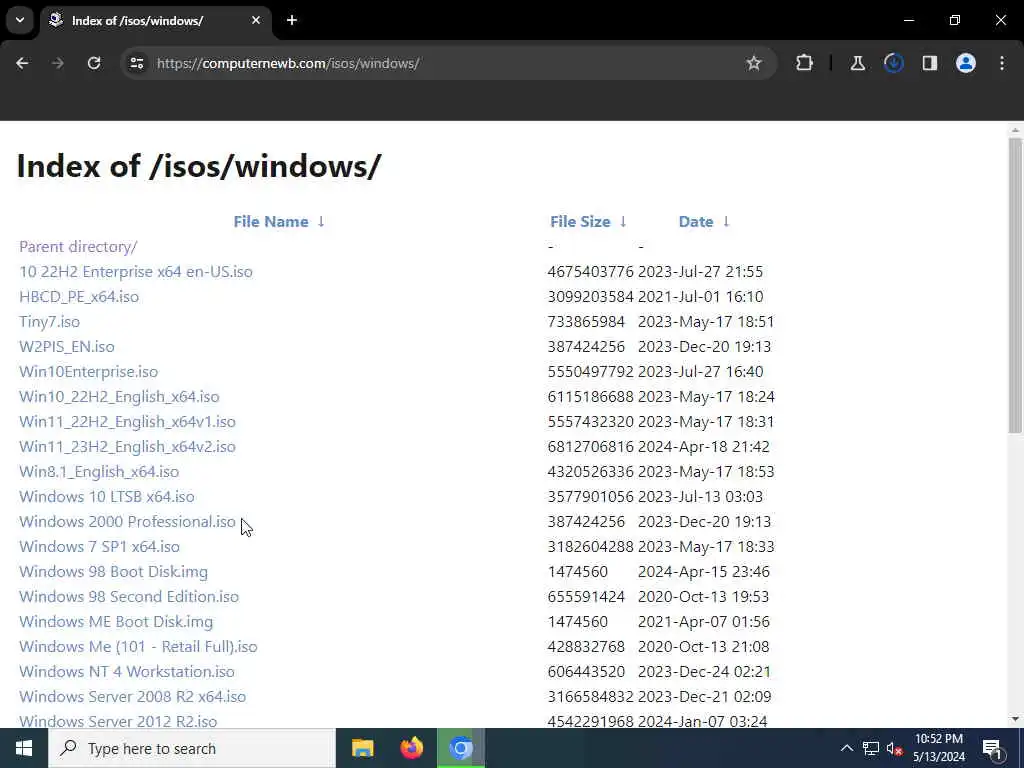Viewport: 1024px width, 768px height.
Task: Download Win10_22H2_English_x64.iso
Action: (119, 396)
